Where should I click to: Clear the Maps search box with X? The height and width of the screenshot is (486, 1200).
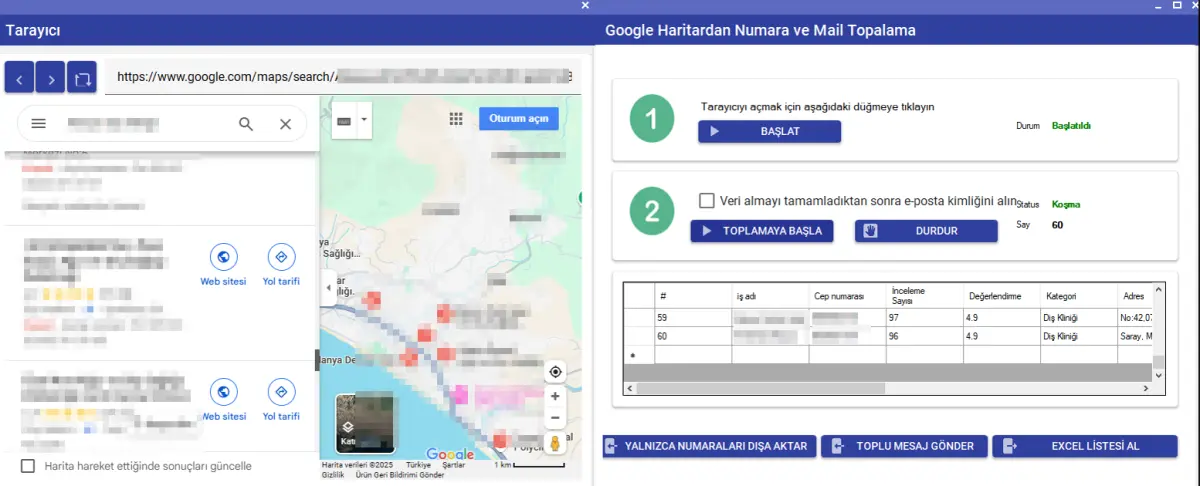tap(285, 124)
